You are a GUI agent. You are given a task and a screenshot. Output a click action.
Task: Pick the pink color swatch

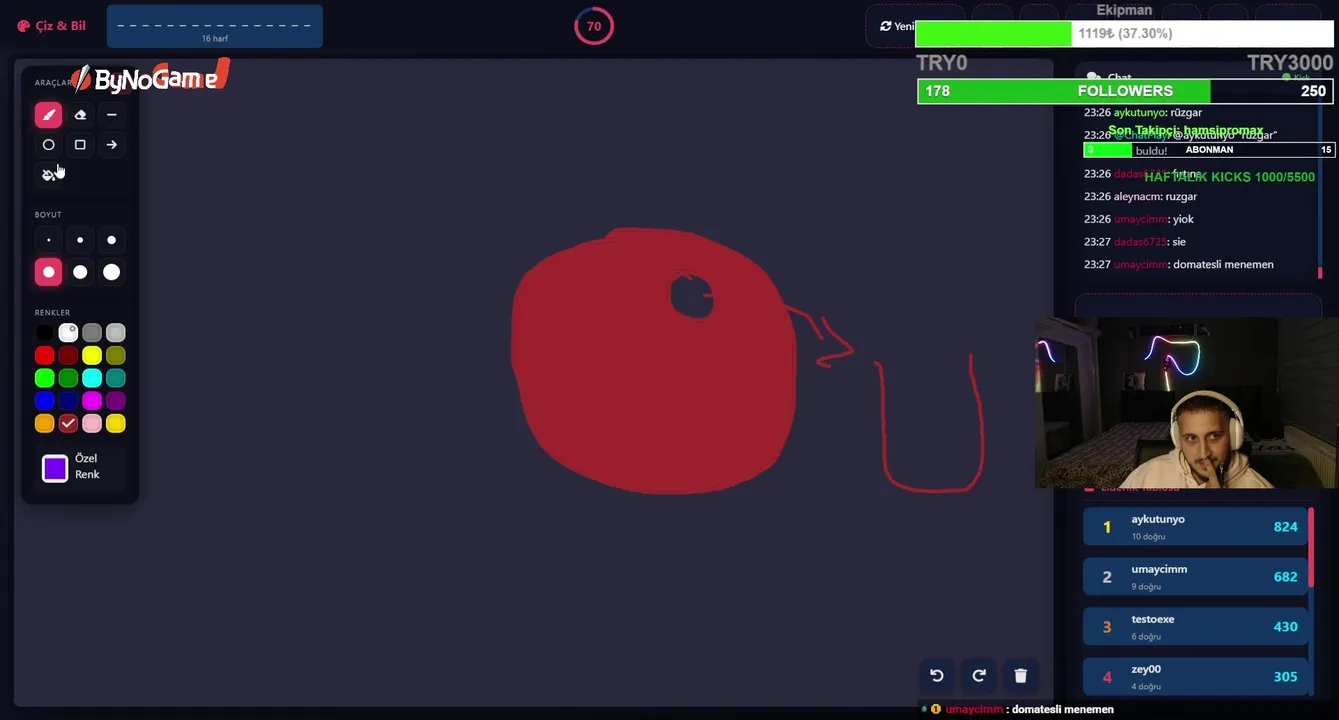tap(92, 424)
